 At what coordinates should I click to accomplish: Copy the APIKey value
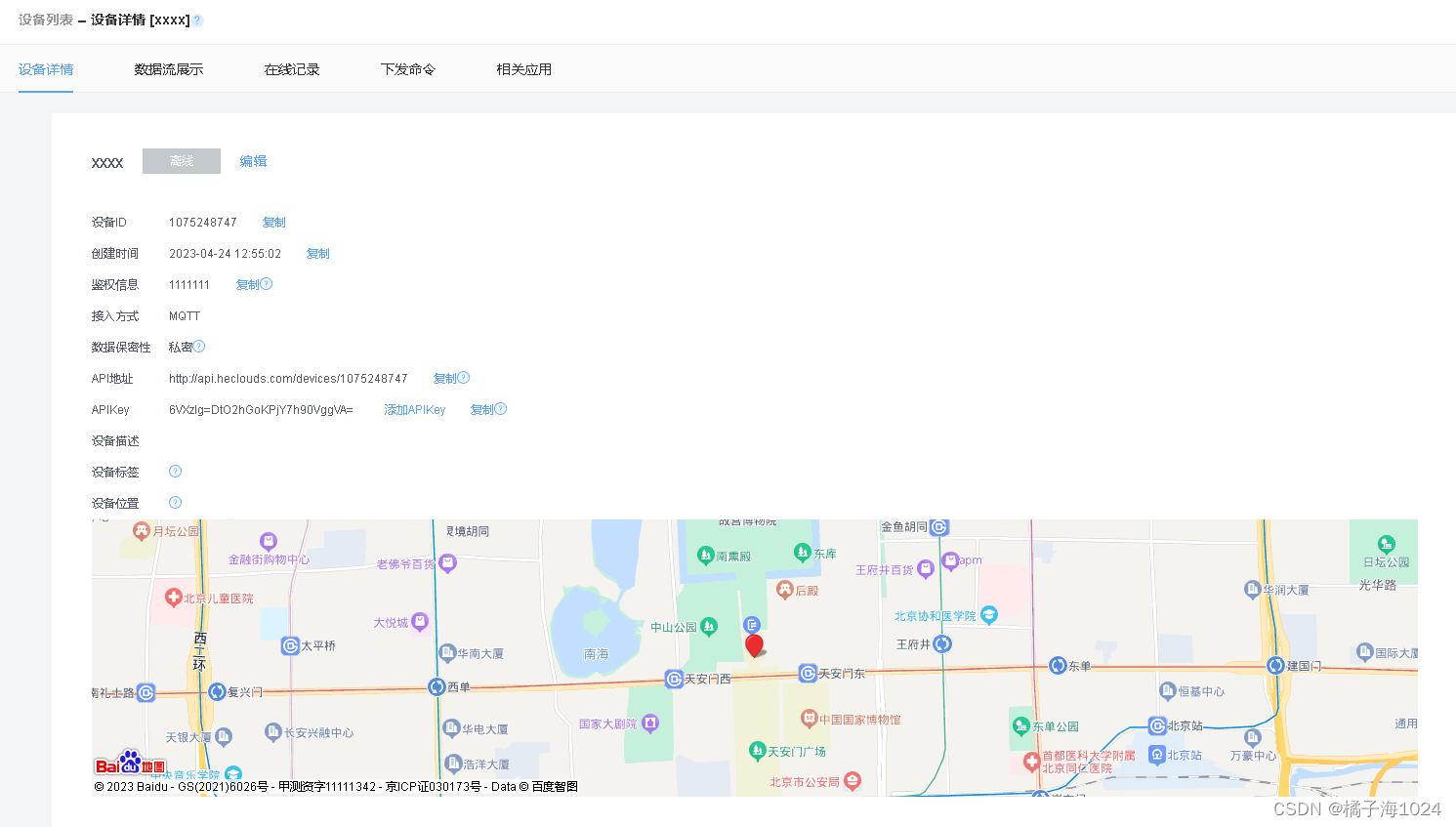(482, 410)
